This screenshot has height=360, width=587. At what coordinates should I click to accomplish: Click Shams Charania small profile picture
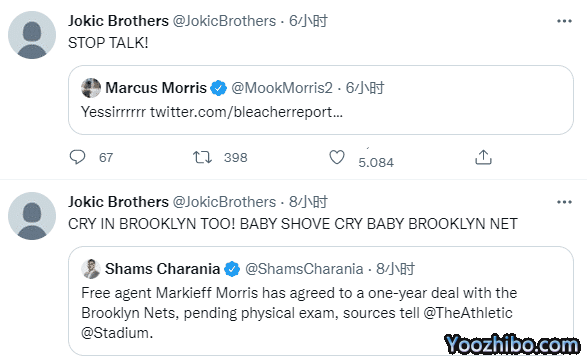tap(91, 269)
